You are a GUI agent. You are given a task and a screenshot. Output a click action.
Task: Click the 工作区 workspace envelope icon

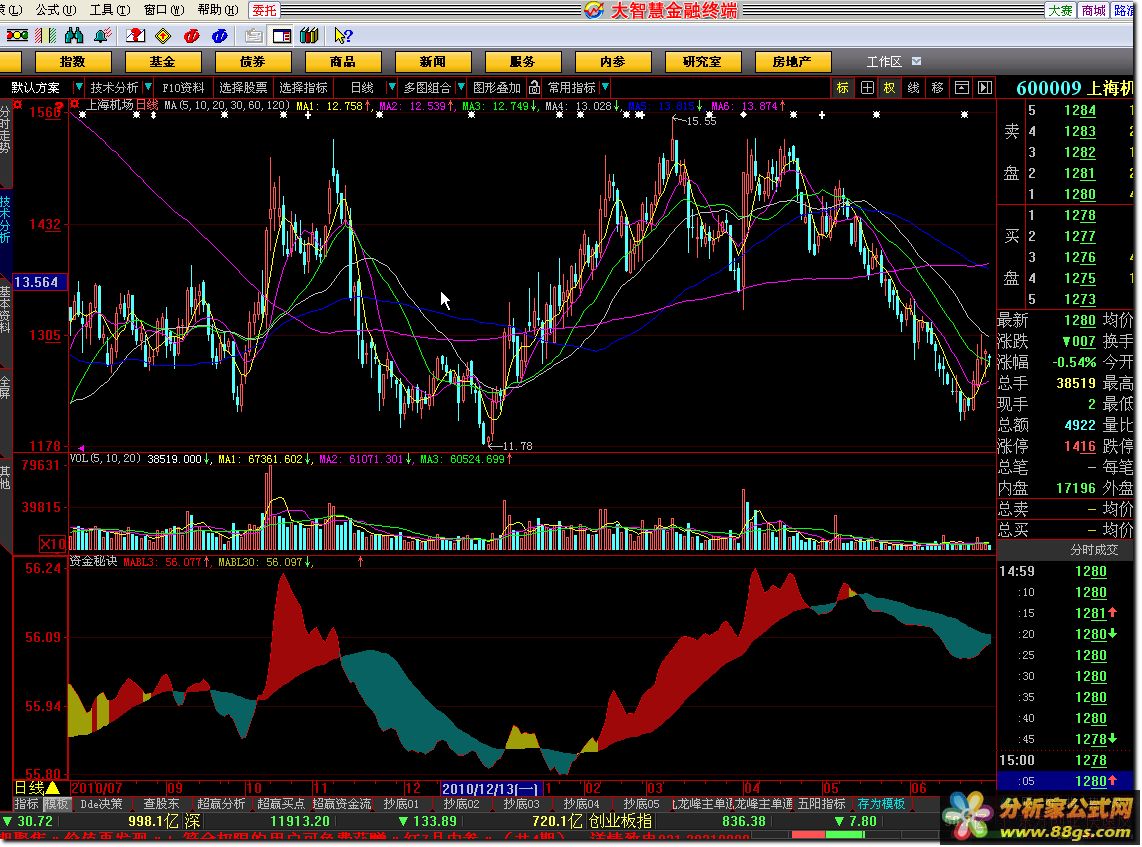pyautogui.click(x=916, y=61)
